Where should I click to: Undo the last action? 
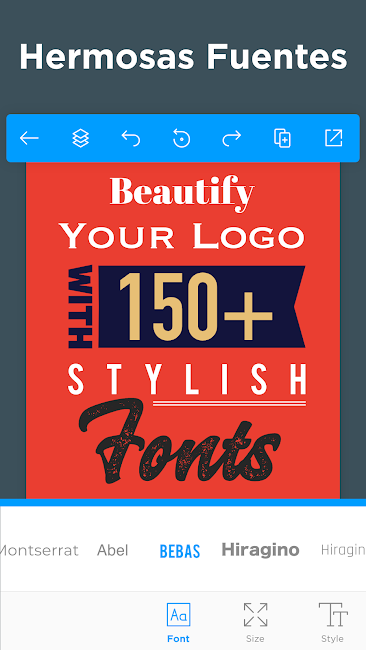131,138
